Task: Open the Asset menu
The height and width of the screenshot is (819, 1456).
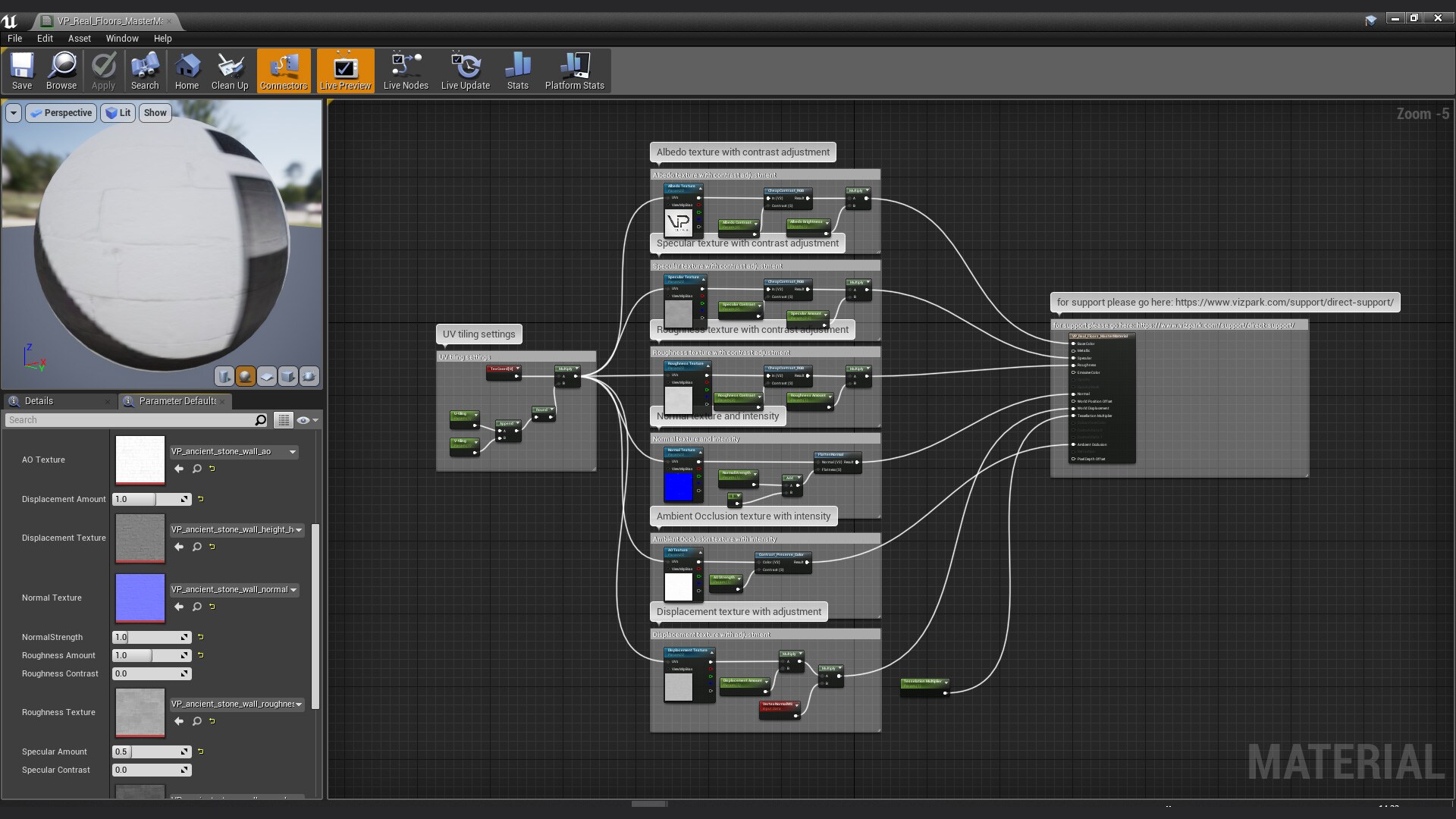Action: pos(79,38)
